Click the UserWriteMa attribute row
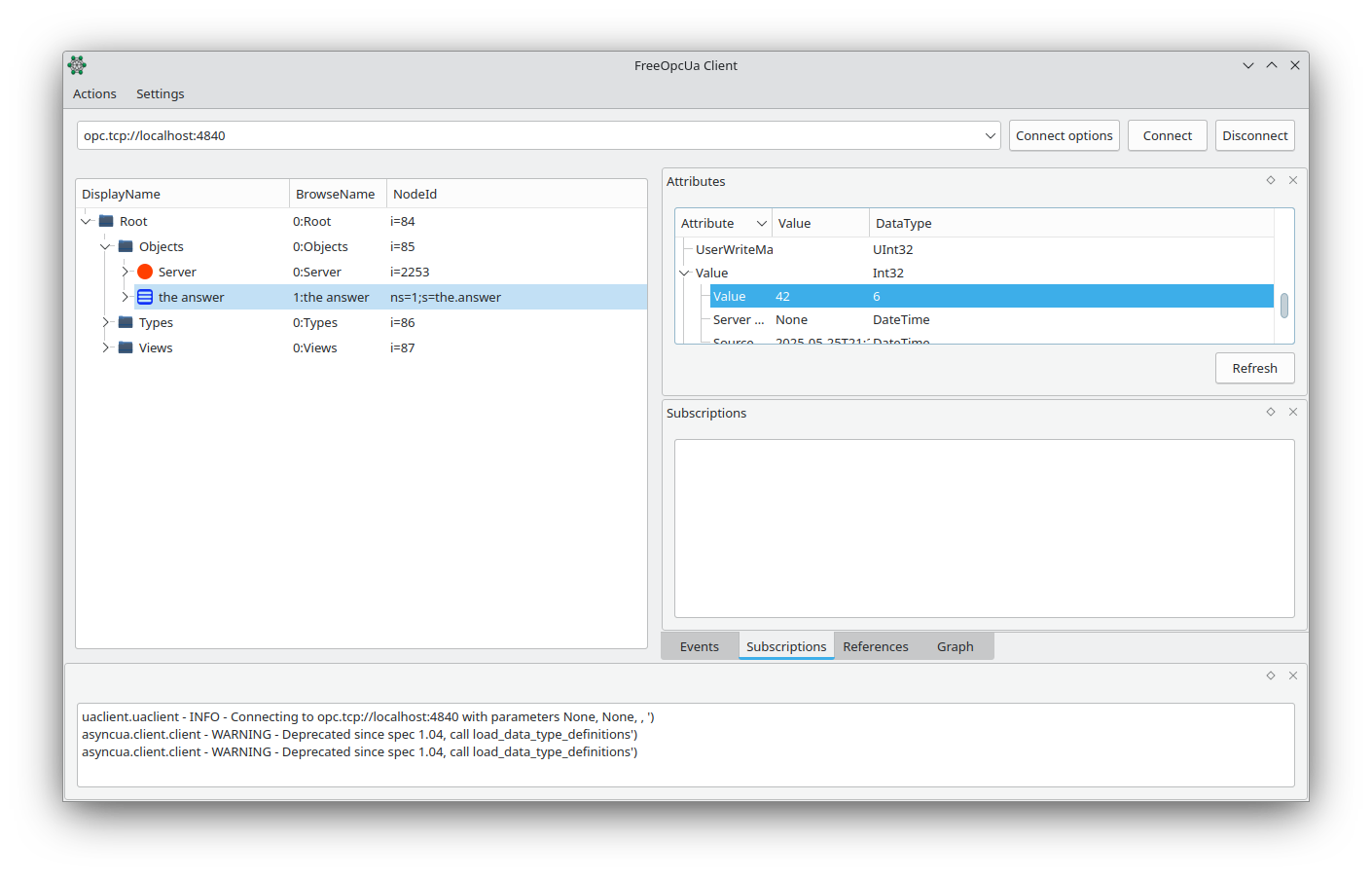 pyautogui.click(x=974, y=249)
